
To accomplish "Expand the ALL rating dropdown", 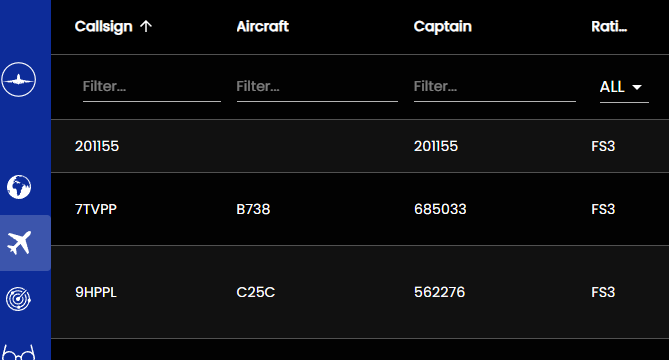I will click(x=624, y=87).
